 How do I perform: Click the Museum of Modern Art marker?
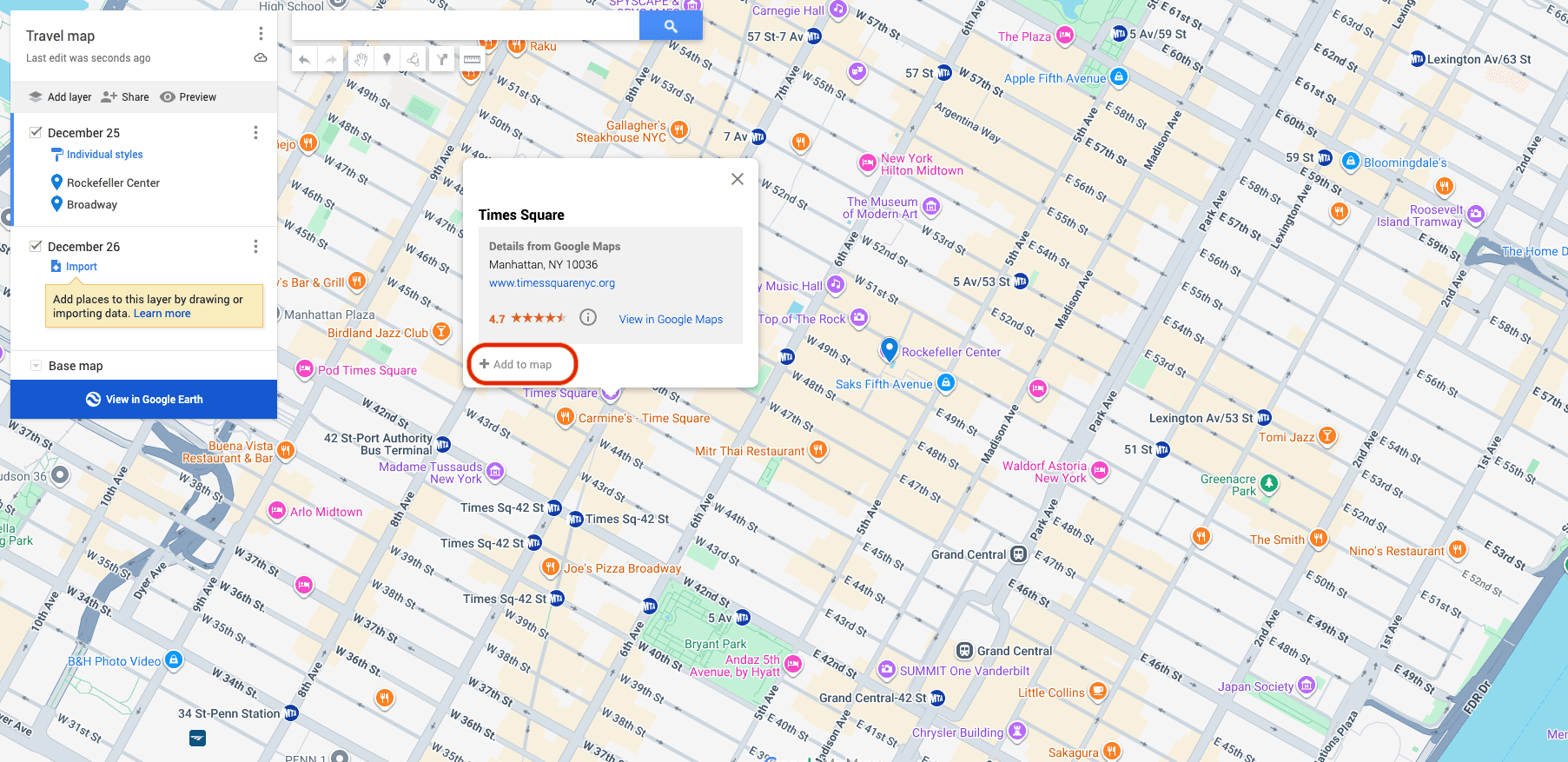pos(931,206)
